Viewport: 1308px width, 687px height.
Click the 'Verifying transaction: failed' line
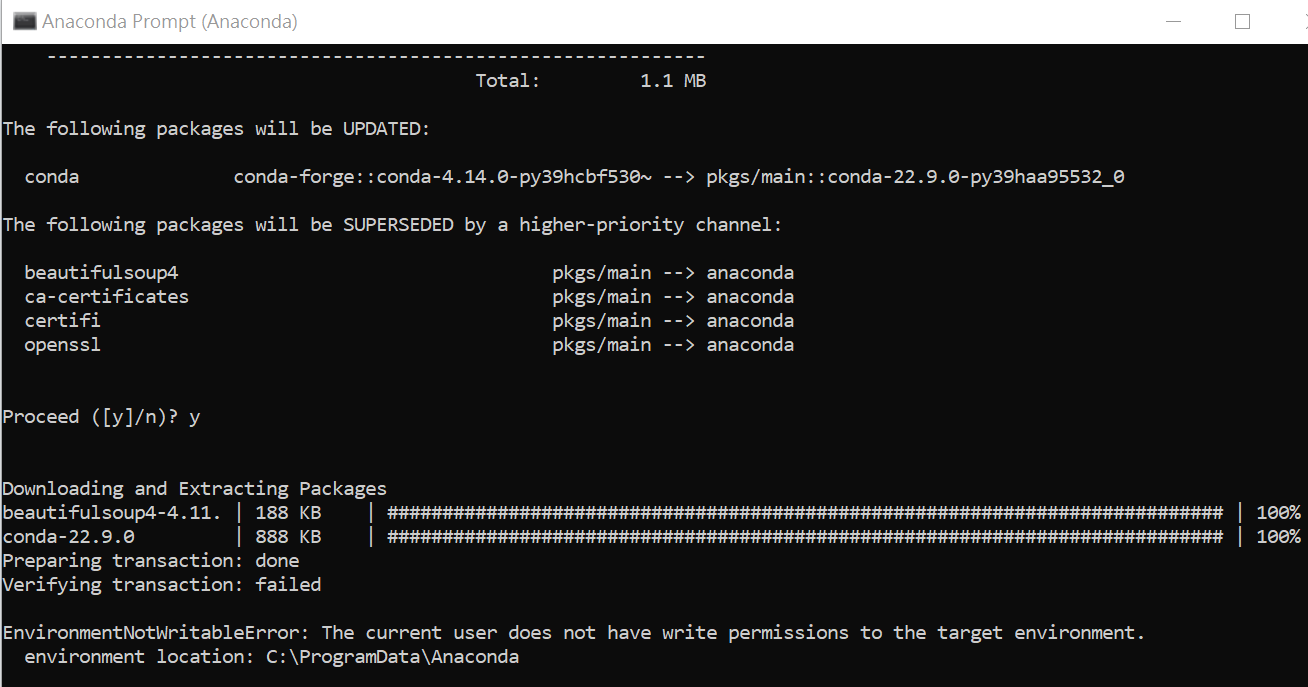click(x=162, y=585)
